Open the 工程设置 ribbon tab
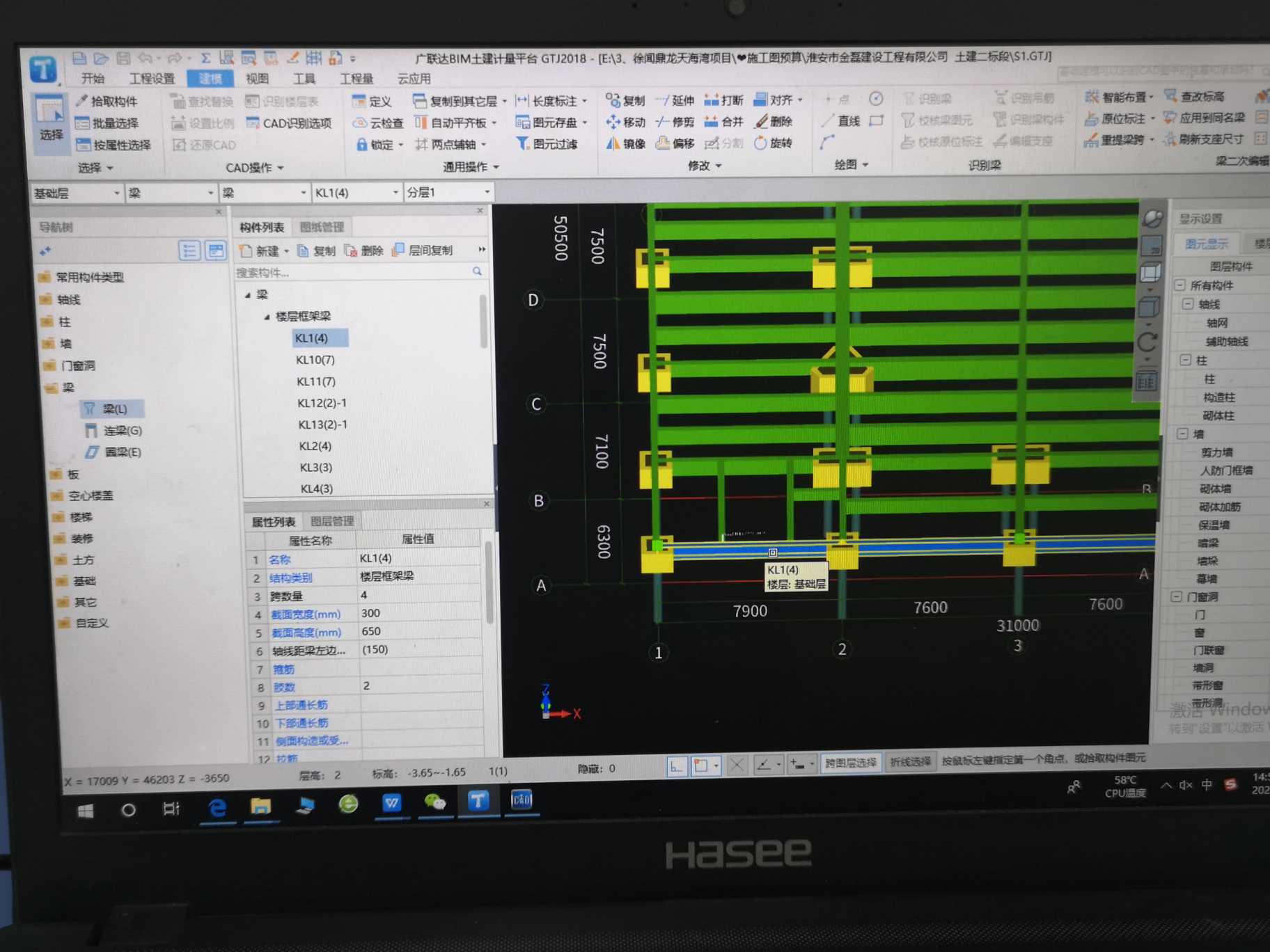Screen dimensions: 1270x952 152,79
